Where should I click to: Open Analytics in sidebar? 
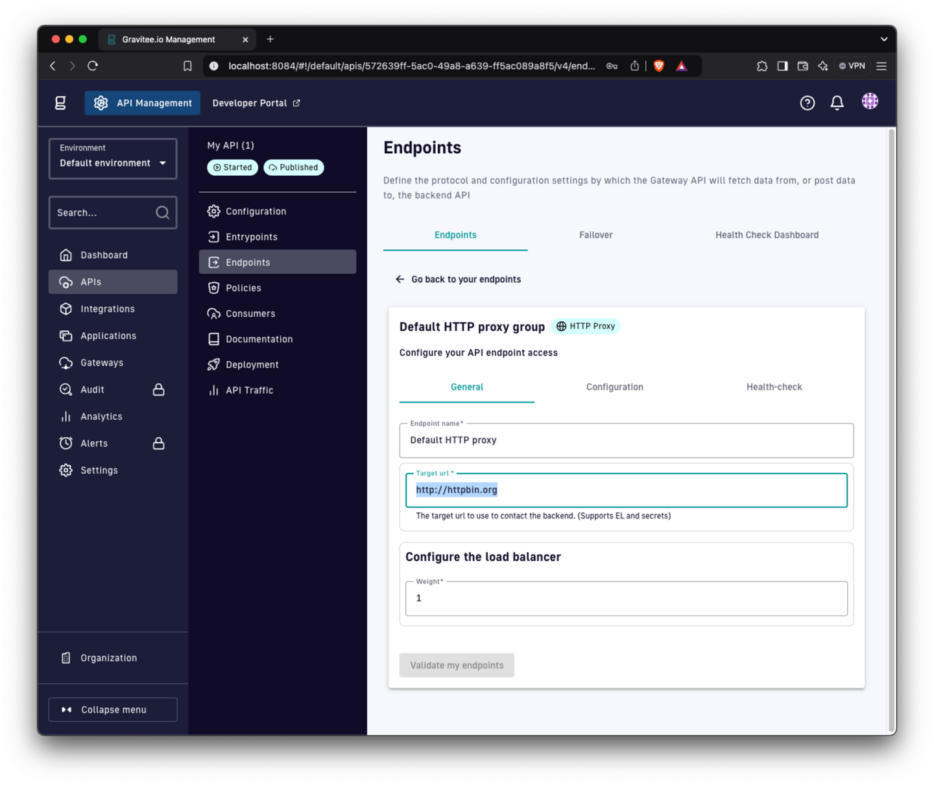click(x=113, y=416)
